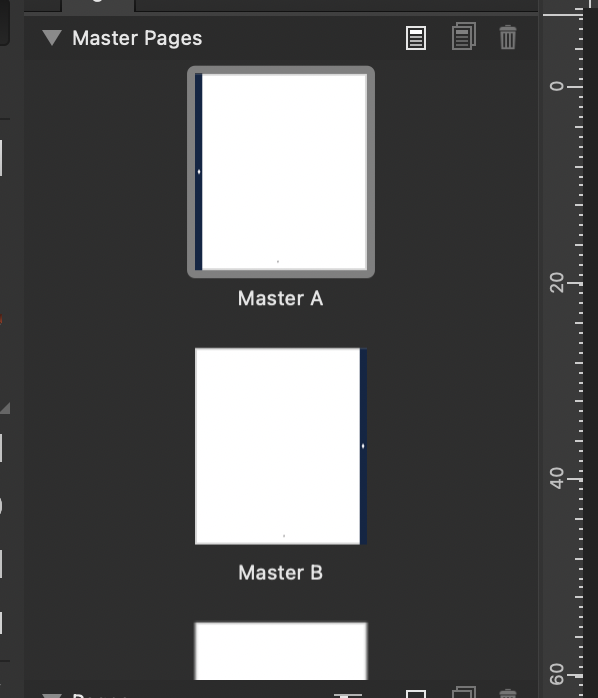598x698 pixels.
Task: Delete selected master with trash icon
Action: tap(508, 37)
